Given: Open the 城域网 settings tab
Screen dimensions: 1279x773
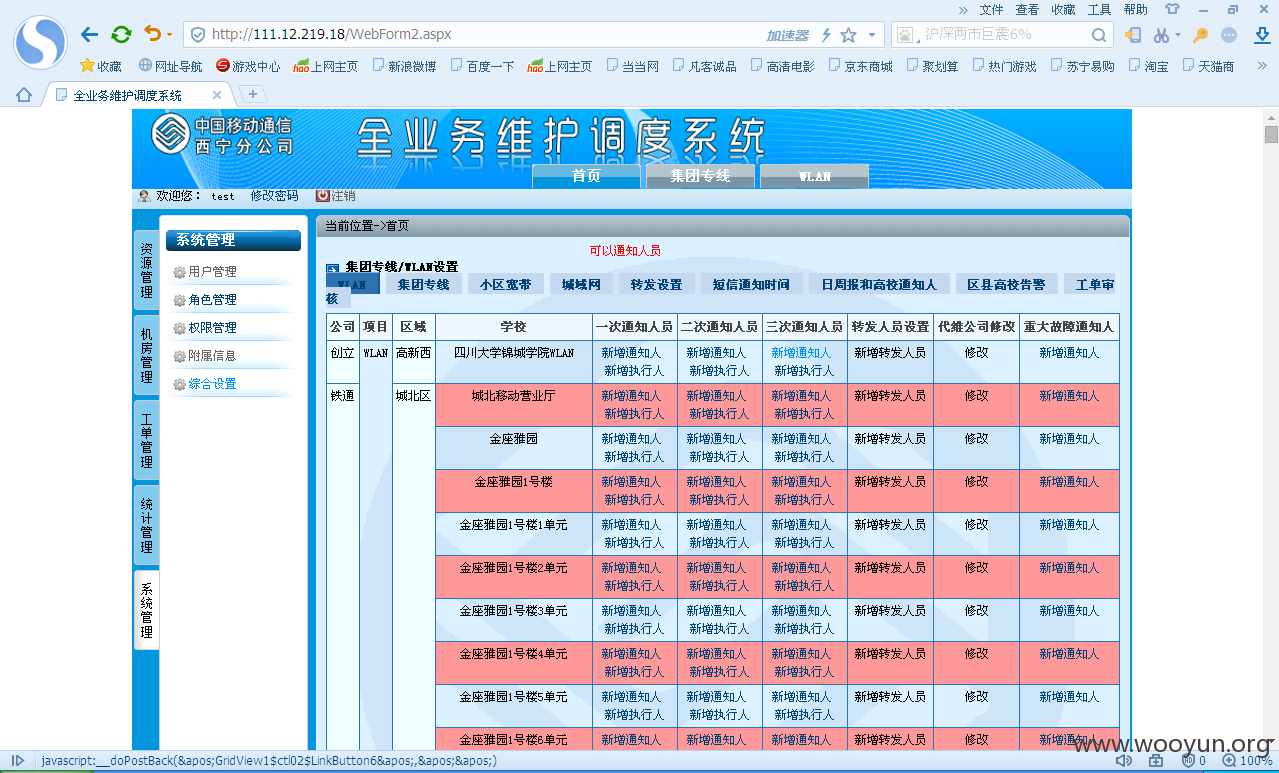Looking at the screenshot, I should coord(581,285).
